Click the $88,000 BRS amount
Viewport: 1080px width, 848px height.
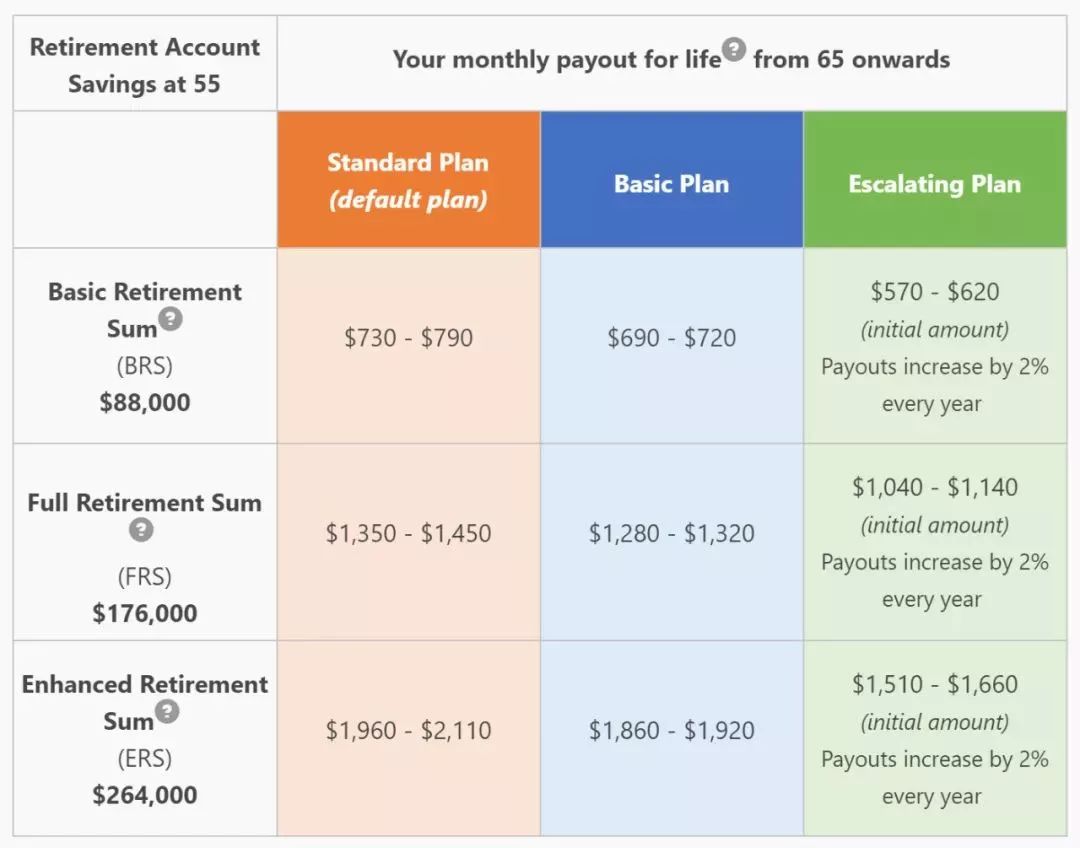pos(145,403)
